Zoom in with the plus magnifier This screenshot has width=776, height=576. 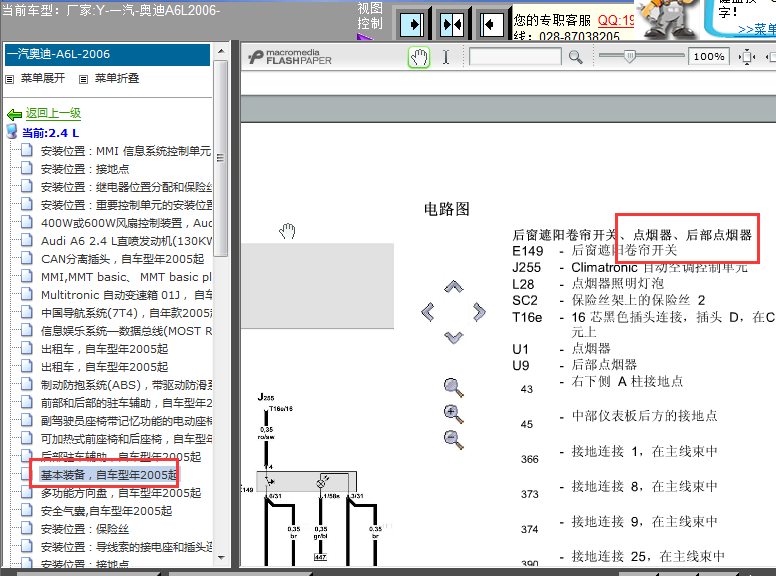pos(453,414)
